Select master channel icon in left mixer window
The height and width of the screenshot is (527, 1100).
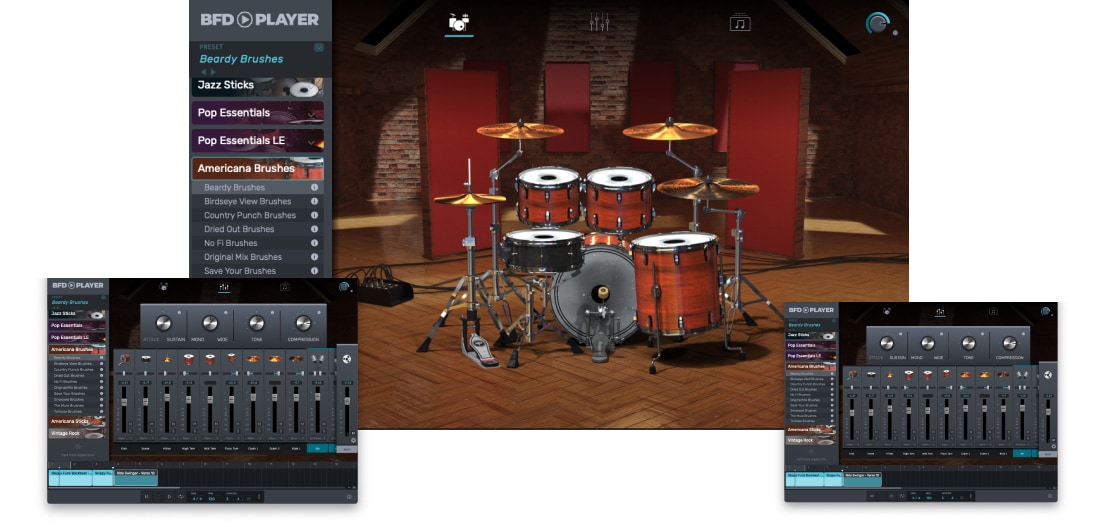point(347,359)
